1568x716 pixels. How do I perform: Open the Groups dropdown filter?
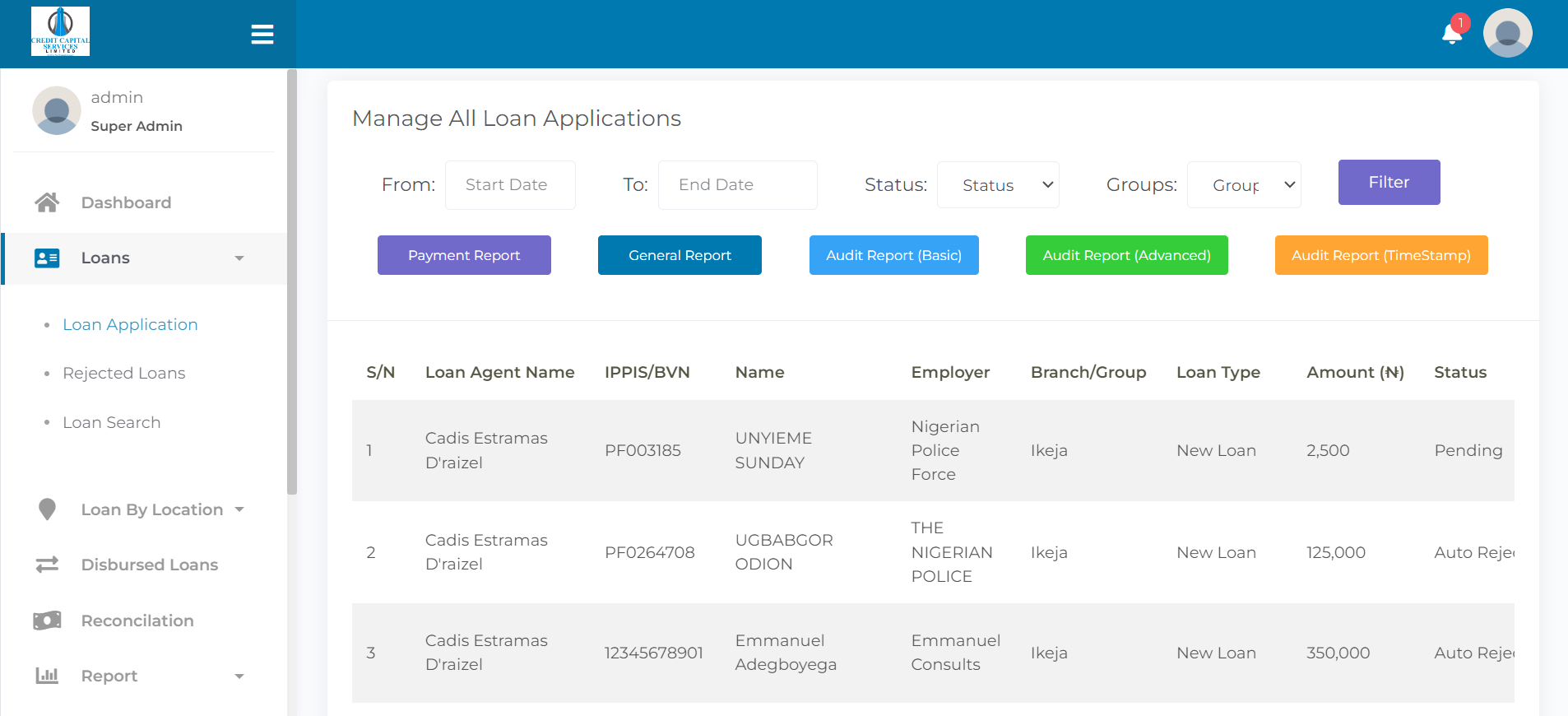tap(1243, 185)
